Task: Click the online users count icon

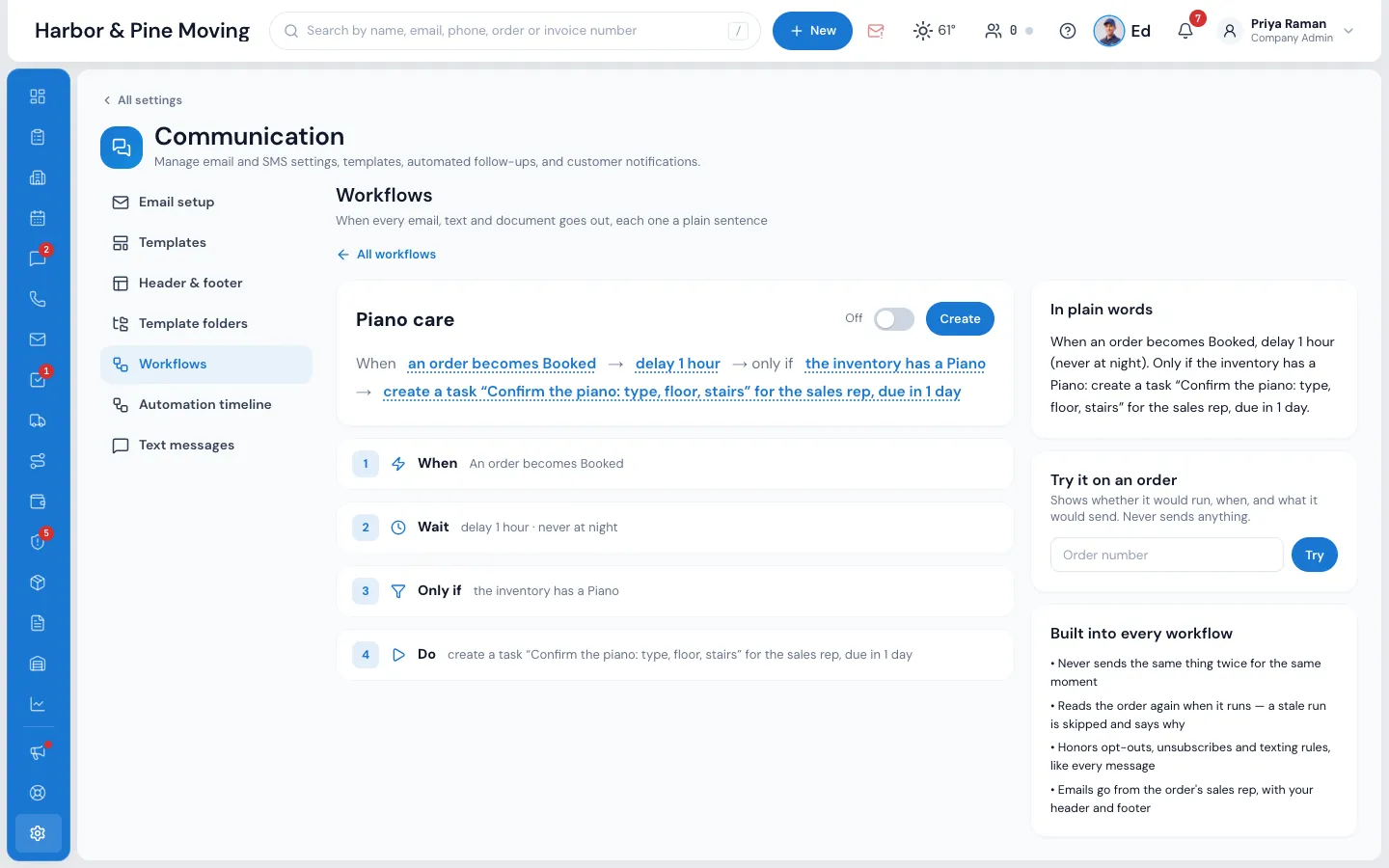Action: coord(994,31)
